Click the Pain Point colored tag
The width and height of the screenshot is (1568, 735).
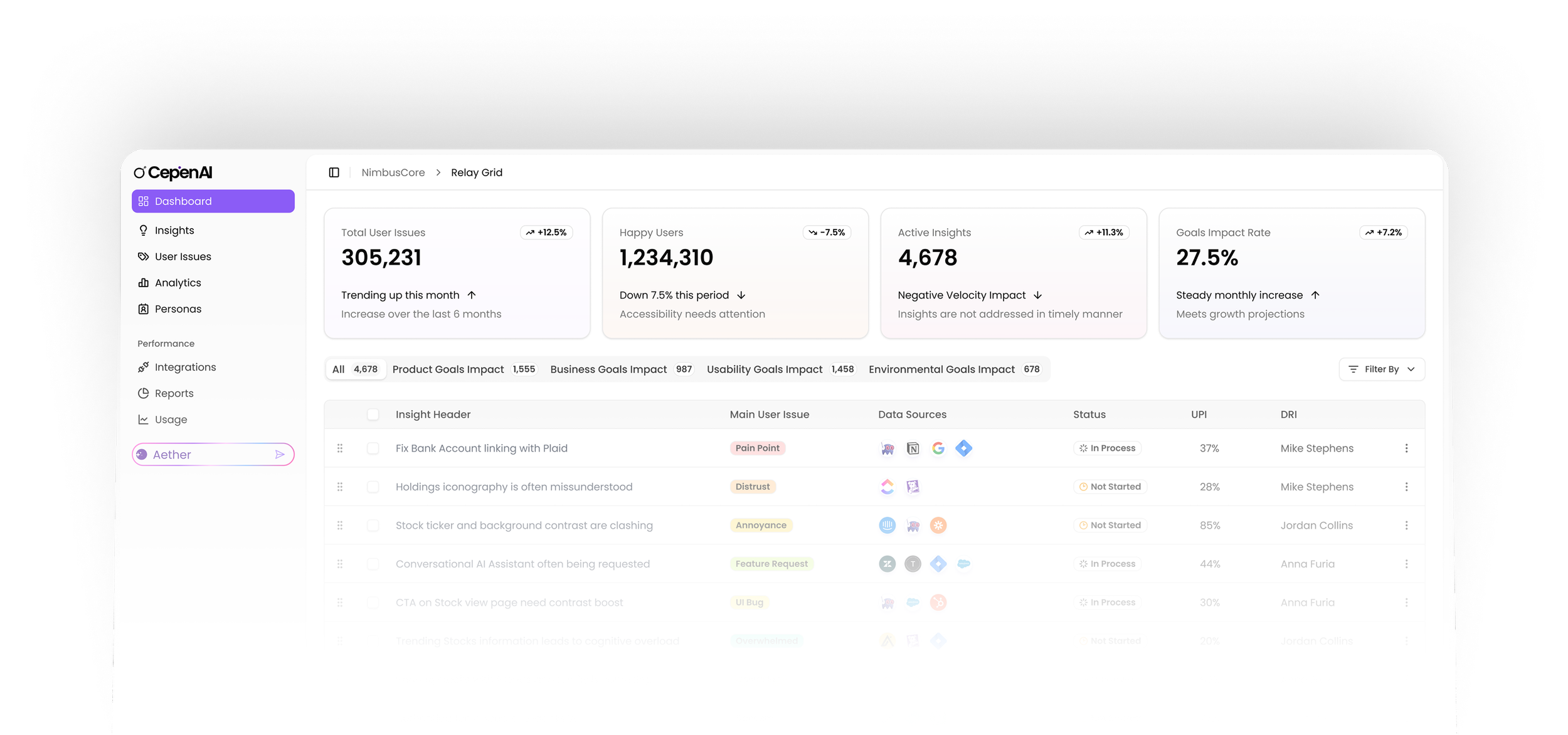coord(757,448)
